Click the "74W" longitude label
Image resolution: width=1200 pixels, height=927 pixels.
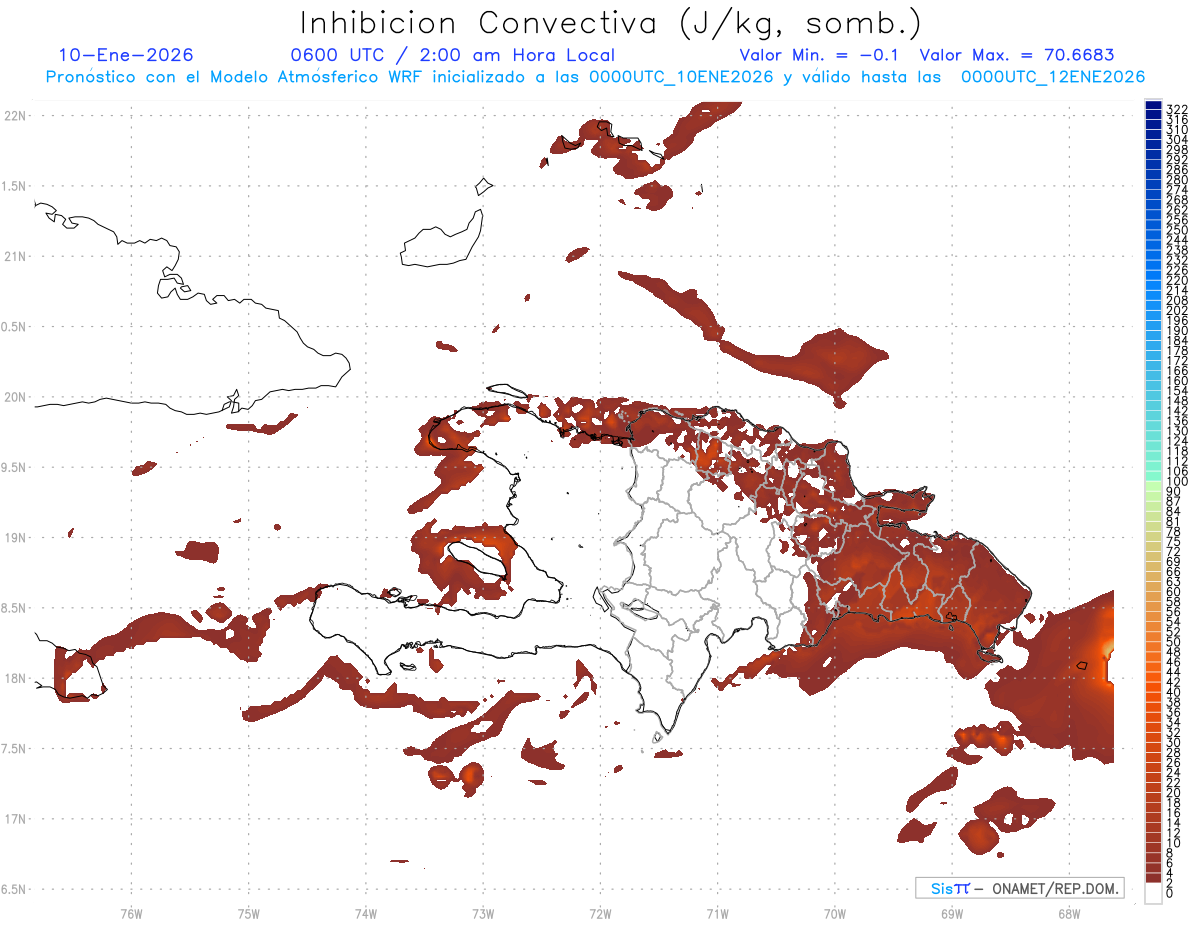(x=366, y=912)
